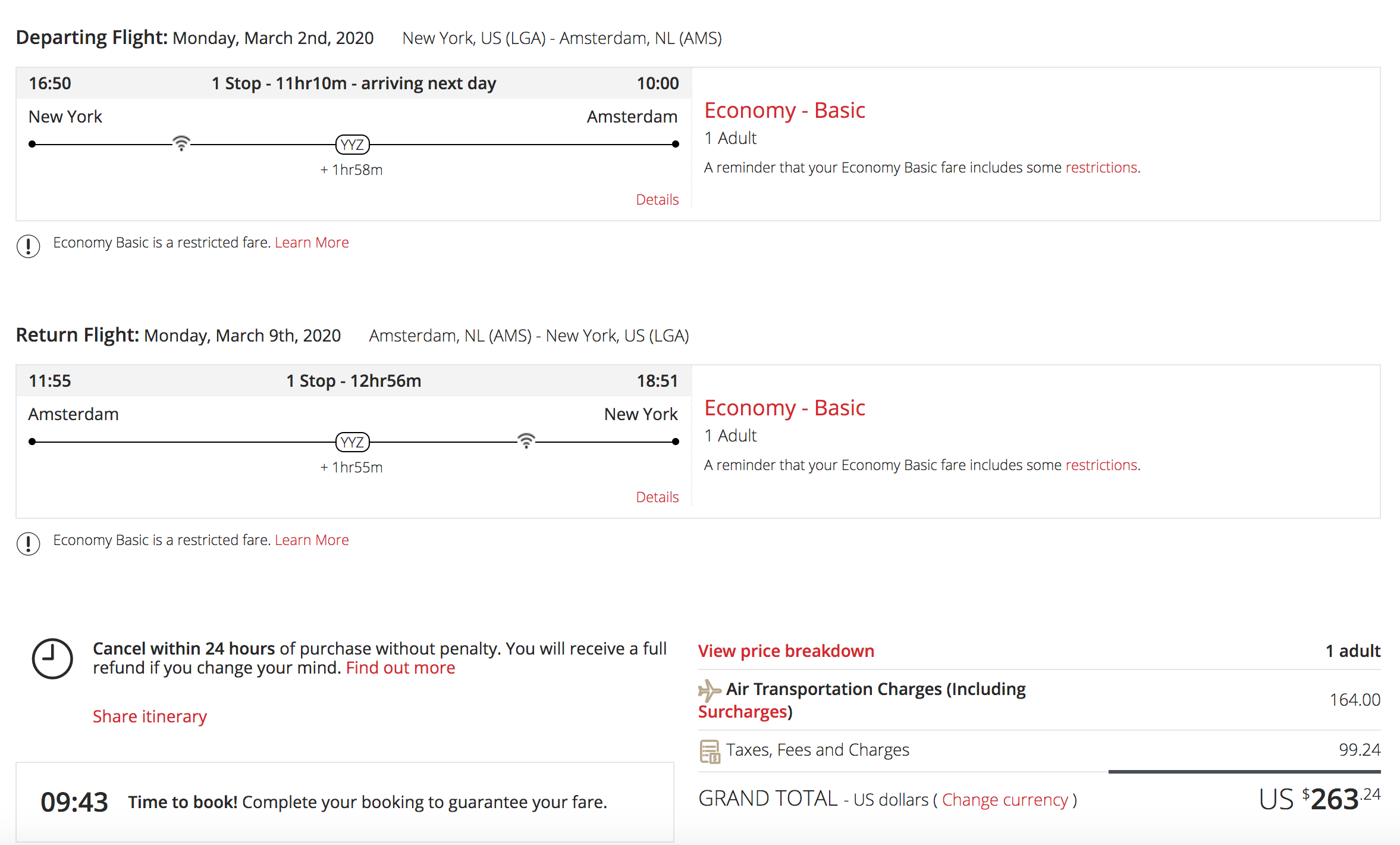Click the warning icon under the return flight
The width and height of the screenshot is (1400, 845).
[x=29, y=543]
